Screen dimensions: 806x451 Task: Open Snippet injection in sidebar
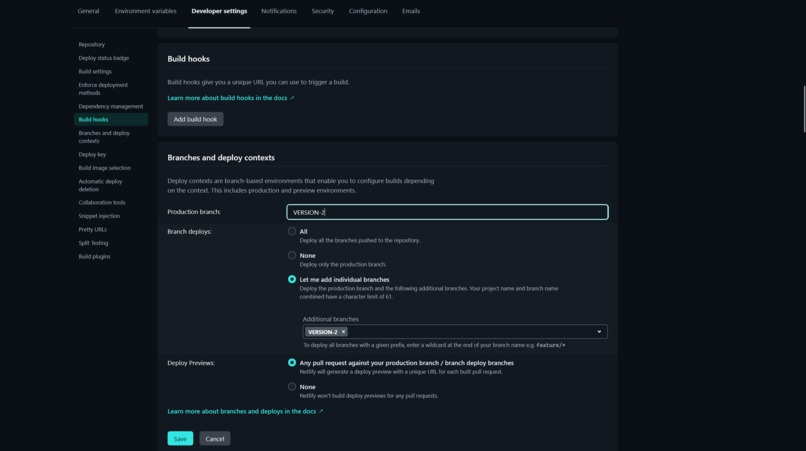[x=99, y=216]
